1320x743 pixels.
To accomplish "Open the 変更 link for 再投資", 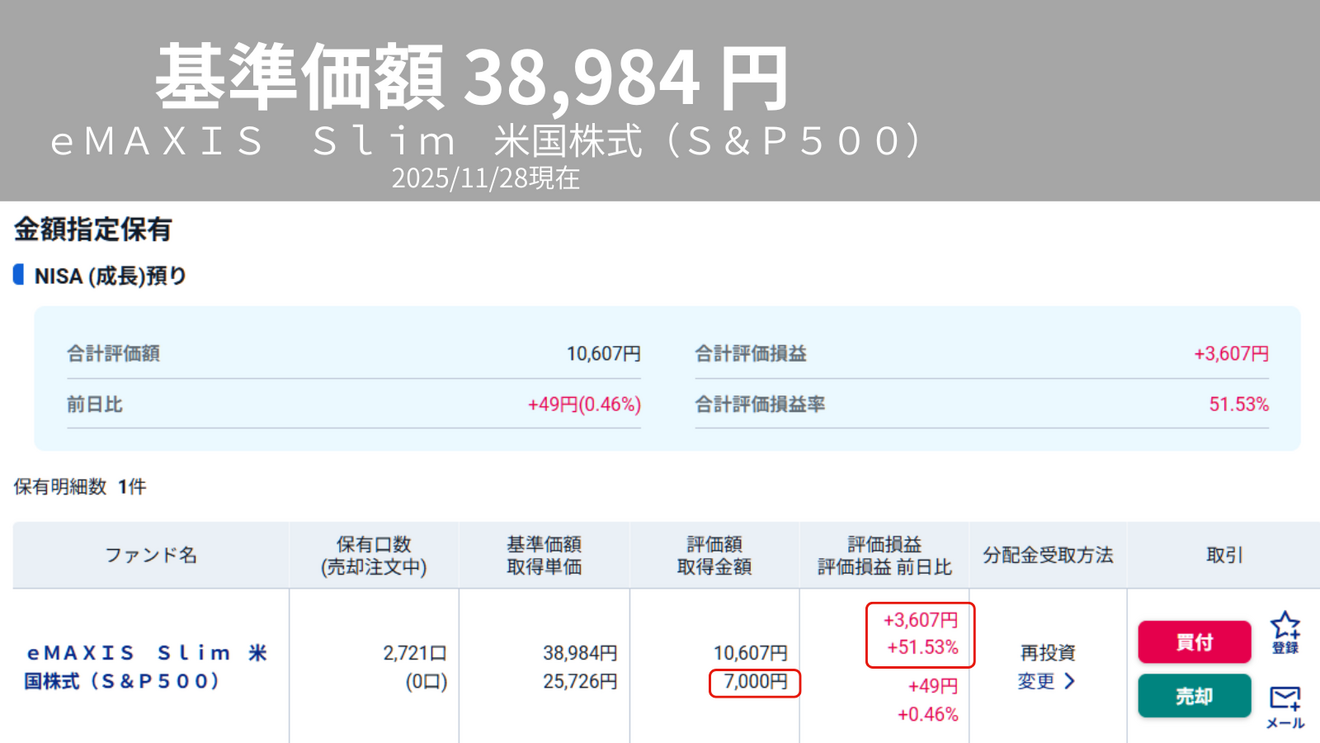I will coord(1047,681).
